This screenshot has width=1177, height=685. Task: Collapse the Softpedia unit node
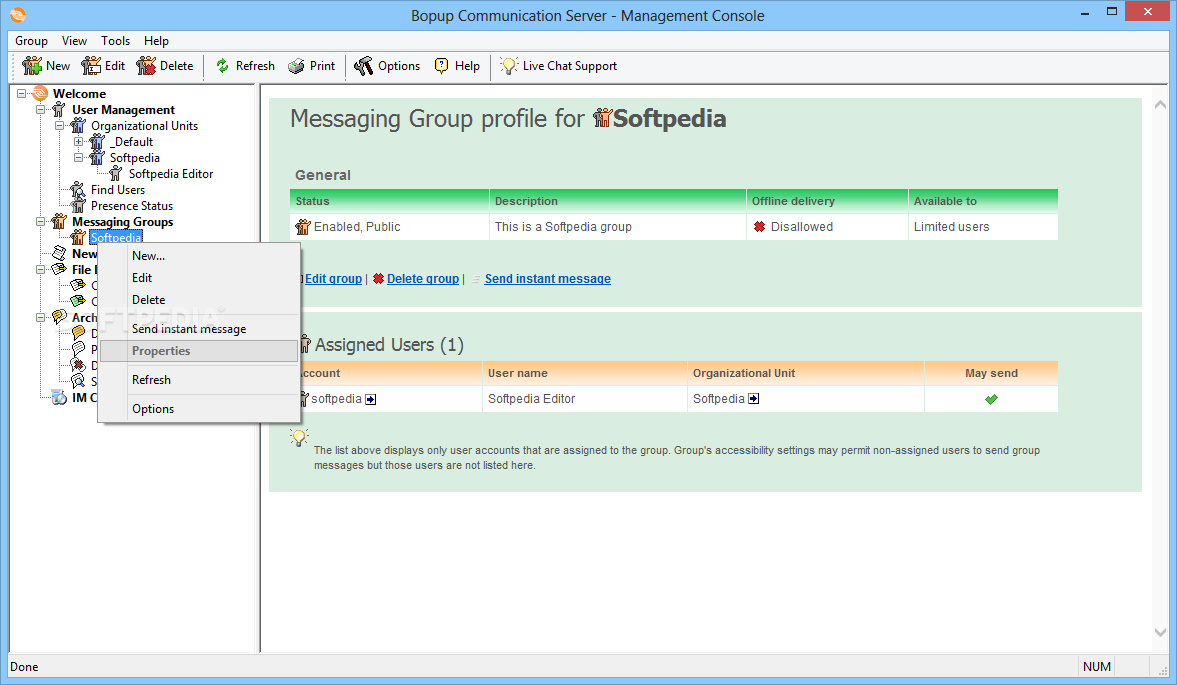(78, 158)
